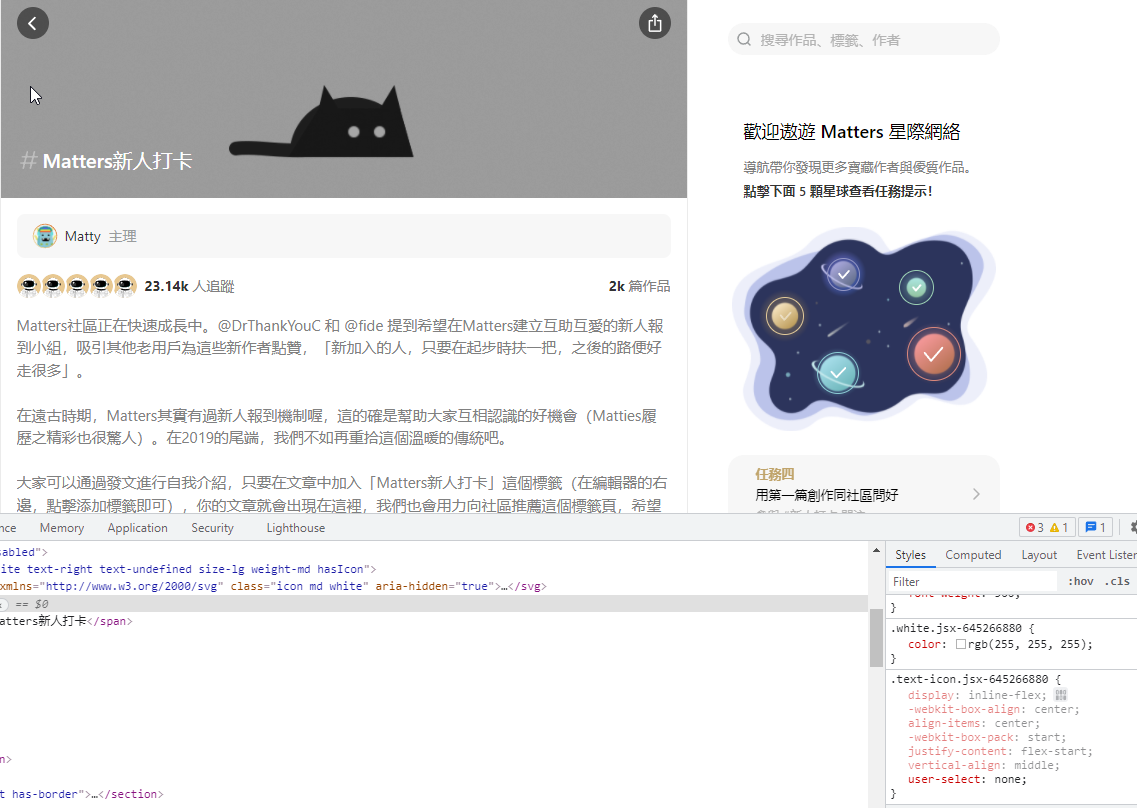Select the Styles pane tab
This screenshot has width=1137, height=808.
(x=910, y=555)
